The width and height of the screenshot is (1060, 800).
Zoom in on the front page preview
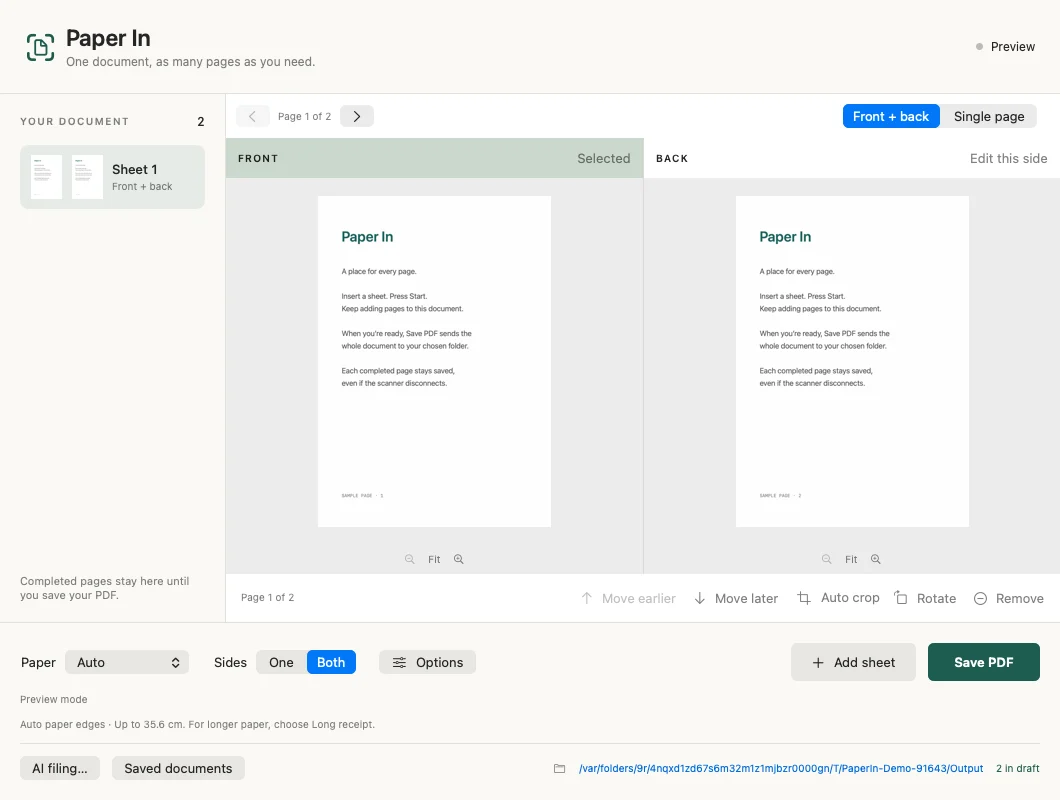[x=458, y=559]
